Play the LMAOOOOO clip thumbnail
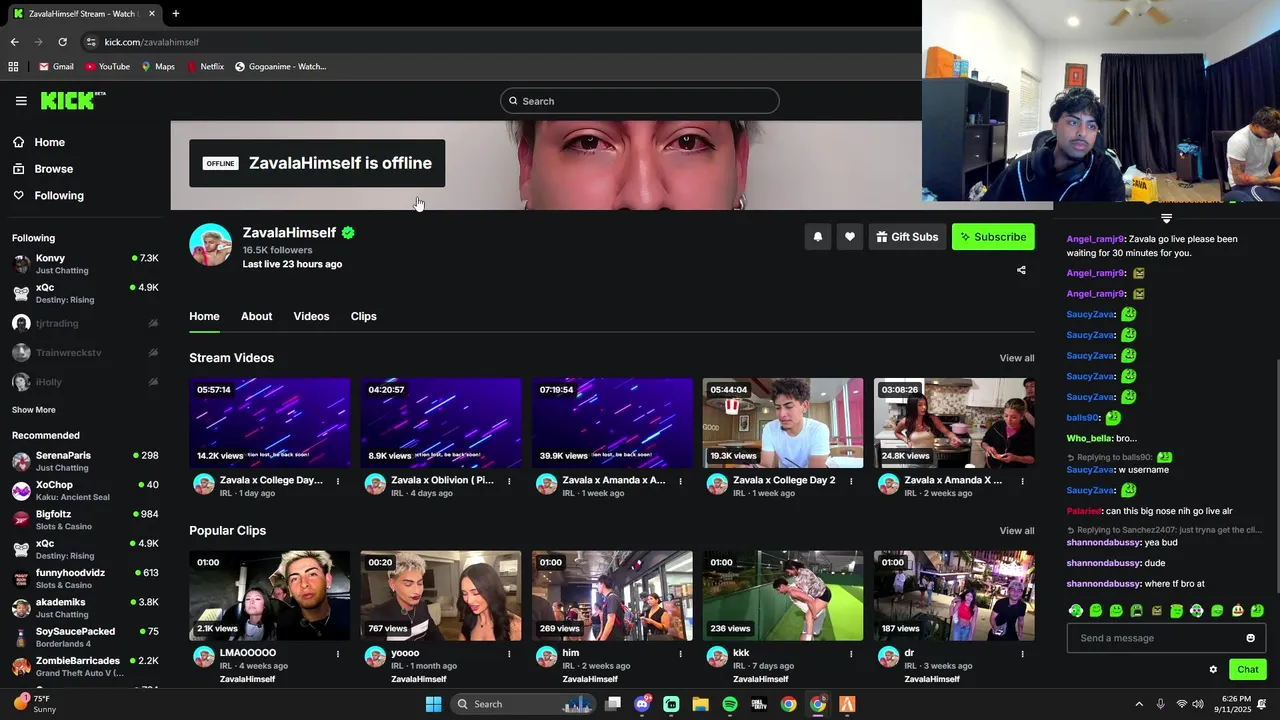Image resolution: width=1280 pixels, height=720 pixels. point(270,596)
